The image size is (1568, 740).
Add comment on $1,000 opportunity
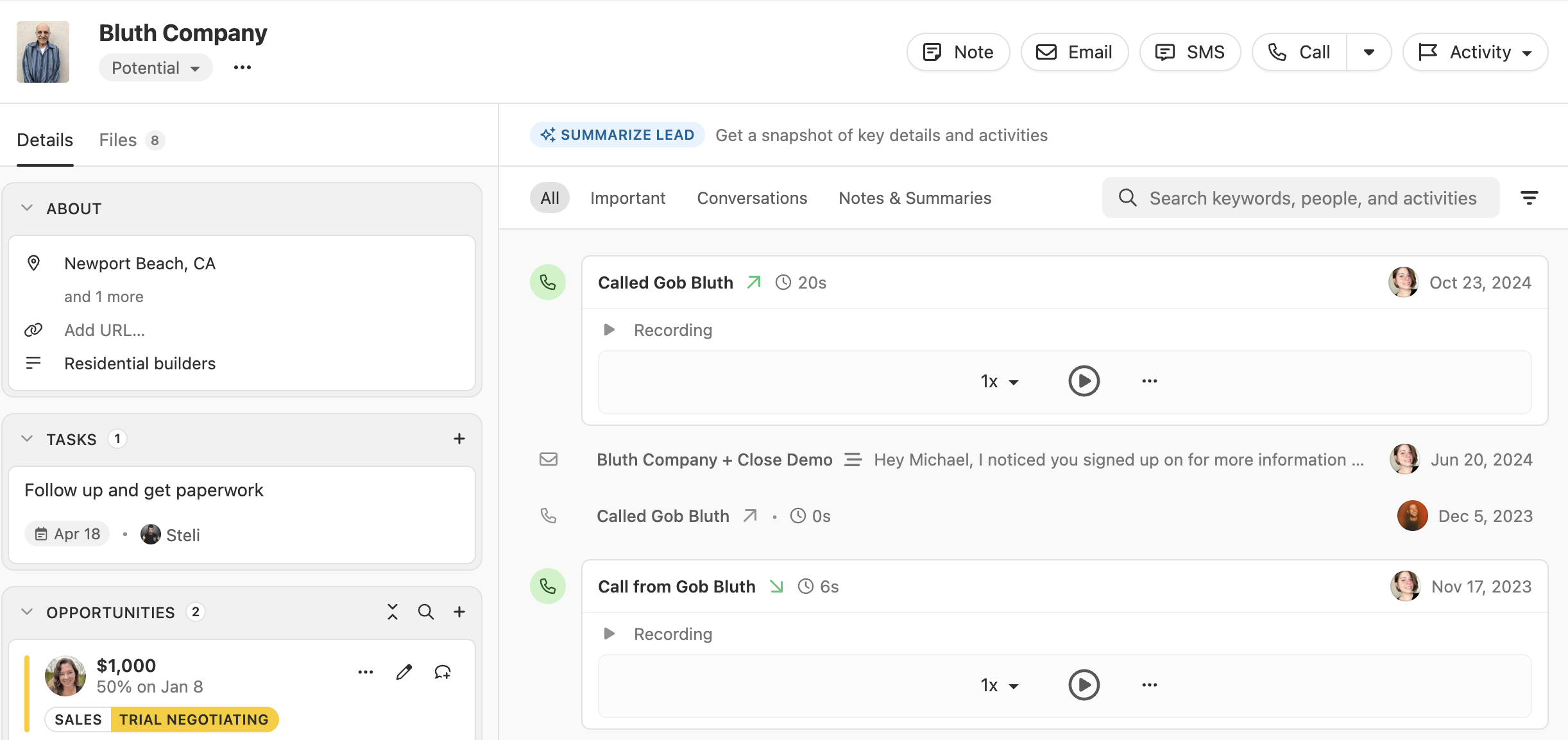443,672
